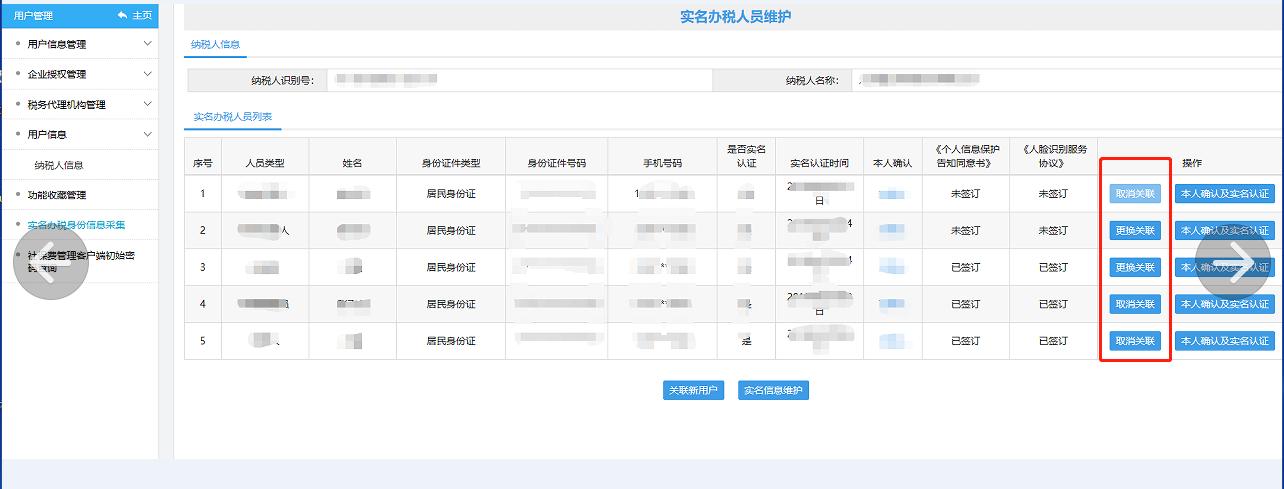Click the 人员类型 column header
The image size is (1284, 489).
click(265, 163)
